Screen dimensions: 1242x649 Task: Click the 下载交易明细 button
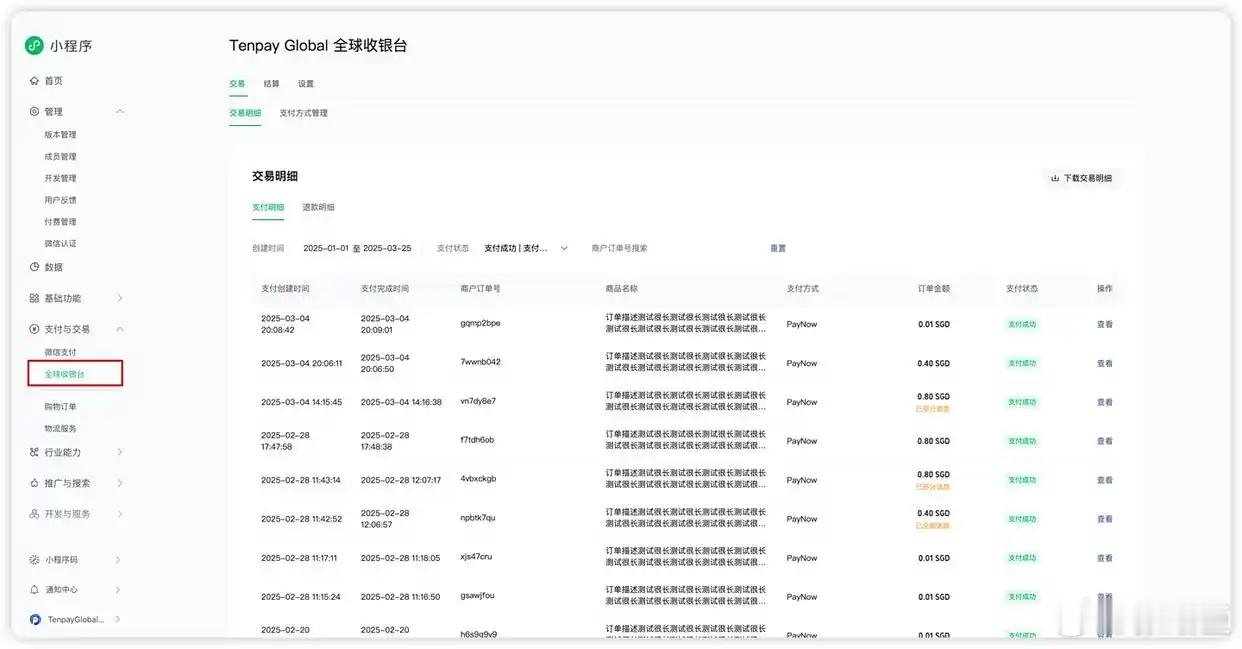coord(1081,178)
